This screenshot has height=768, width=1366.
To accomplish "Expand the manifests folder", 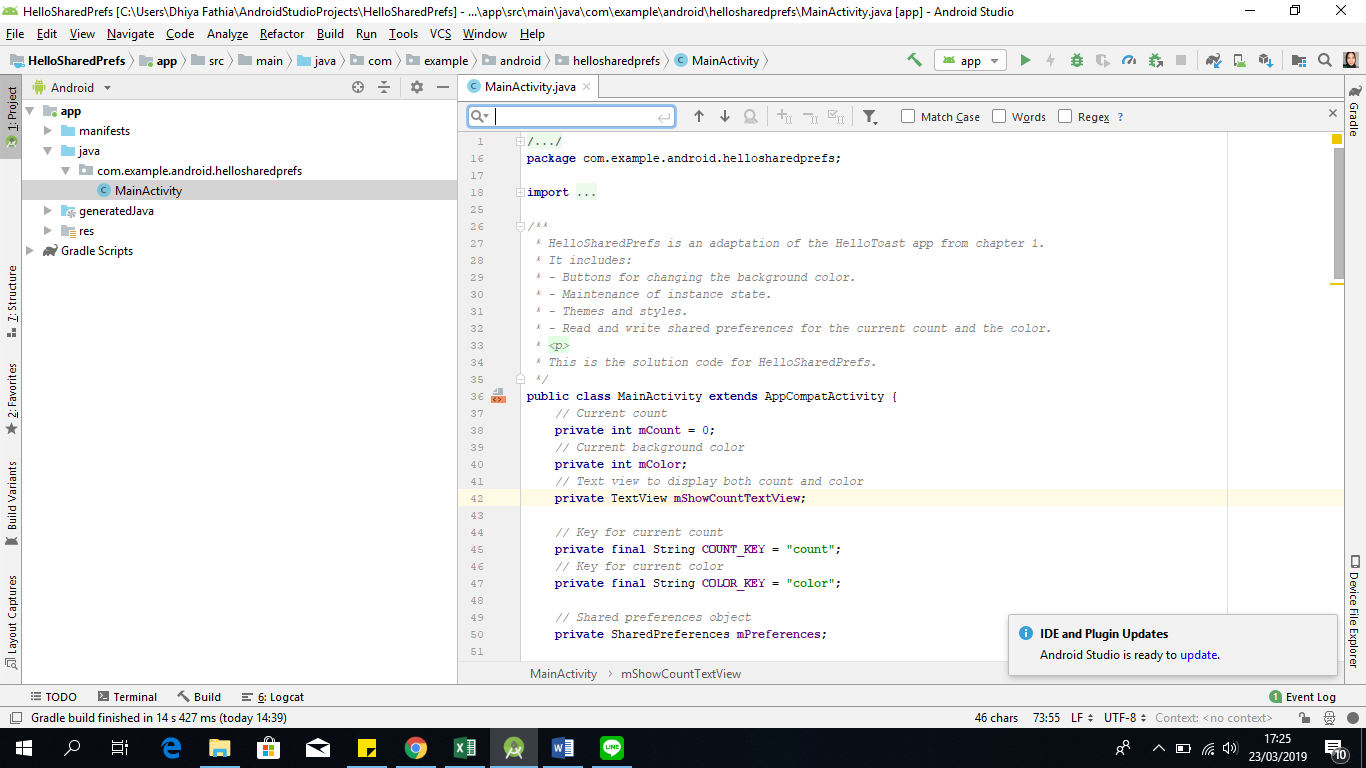I will coord(45,130).
